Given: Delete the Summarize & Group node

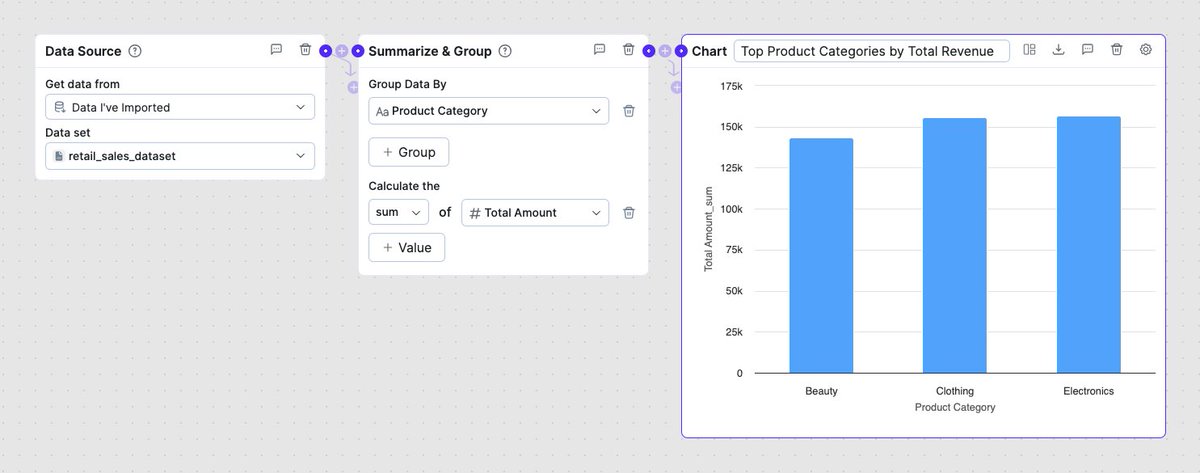Looking at the screenshot, I should (628, 50).
